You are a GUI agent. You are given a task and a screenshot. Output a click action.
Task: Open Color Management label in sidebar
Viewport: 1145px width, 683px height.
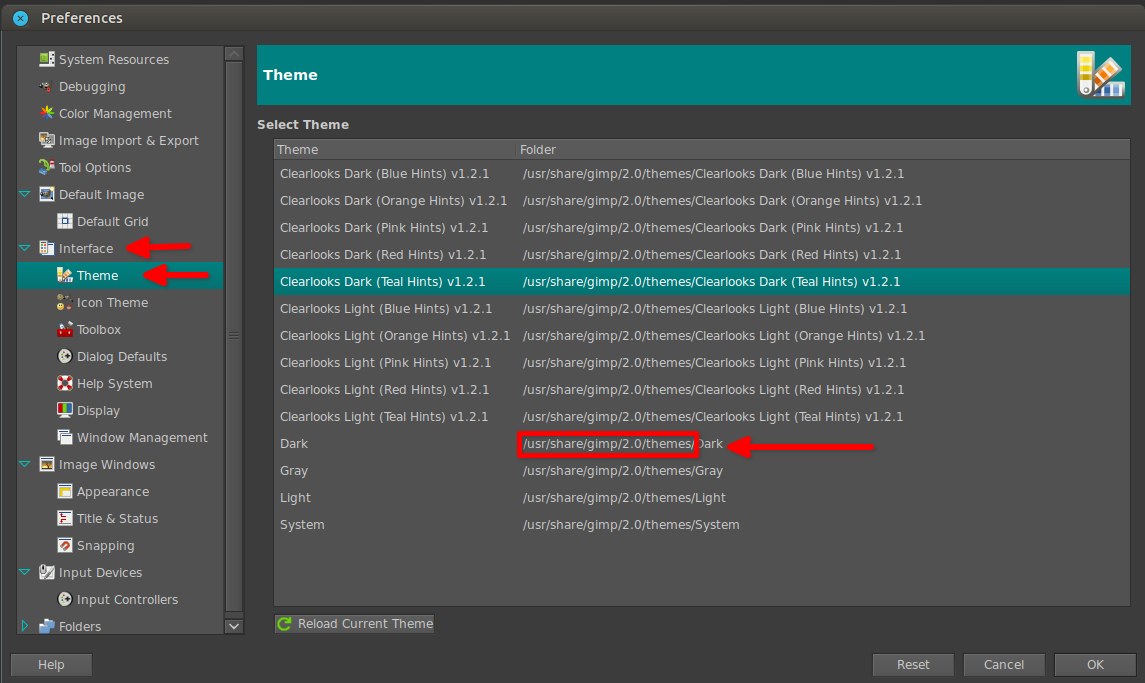pyautogui.click(x=115, y=113)
